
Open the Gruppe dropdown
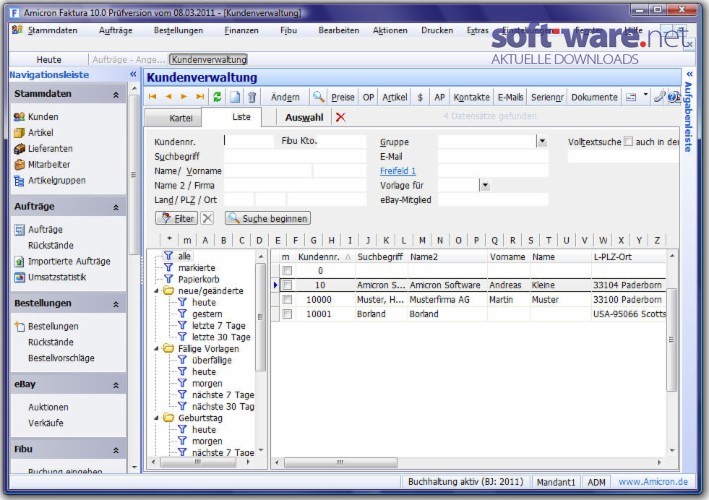pos(542,142)
